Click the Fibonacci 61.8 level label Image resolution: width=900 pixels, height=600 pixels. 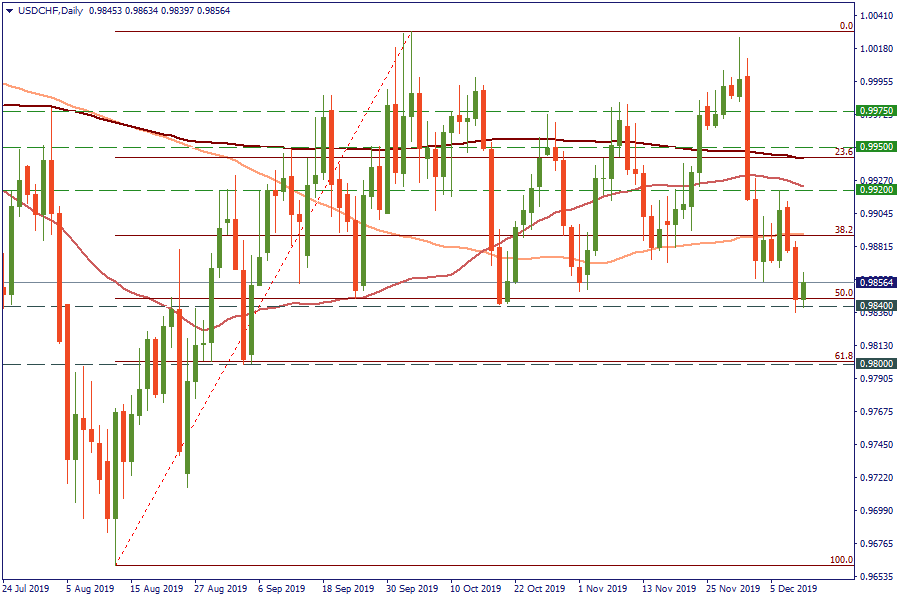tap(843, 356)
